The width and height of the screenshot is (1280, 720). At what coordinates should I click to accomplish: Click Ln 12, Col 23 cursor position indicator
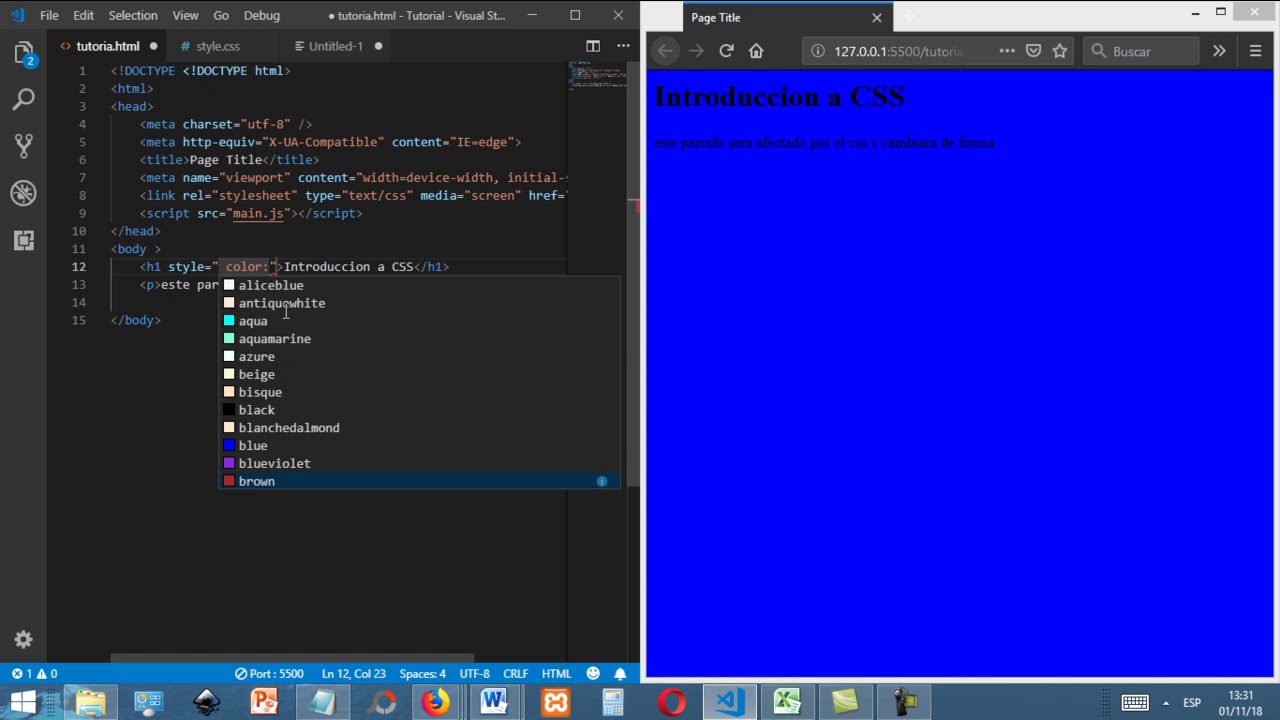(x=354, y=674)
